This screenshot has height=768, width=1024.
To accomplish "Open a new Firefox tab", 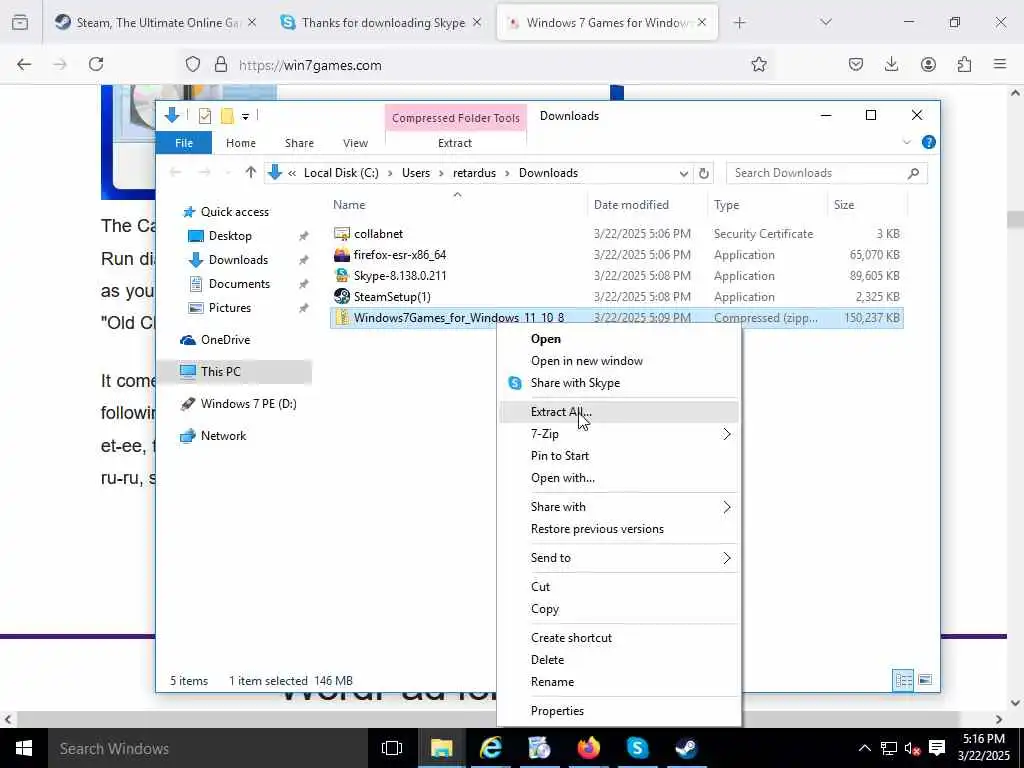I will point(739,23).
